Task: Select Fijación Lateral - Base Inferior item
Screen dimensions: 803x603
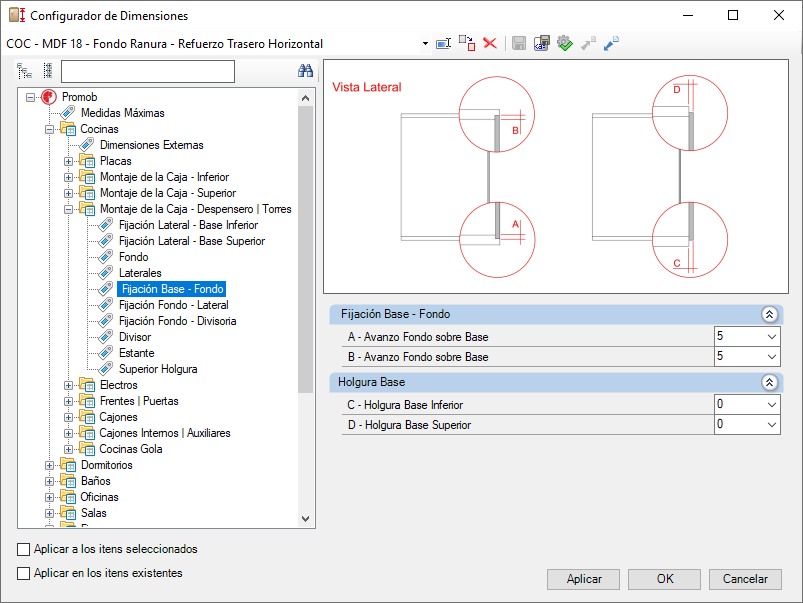Action: [188, 225]
